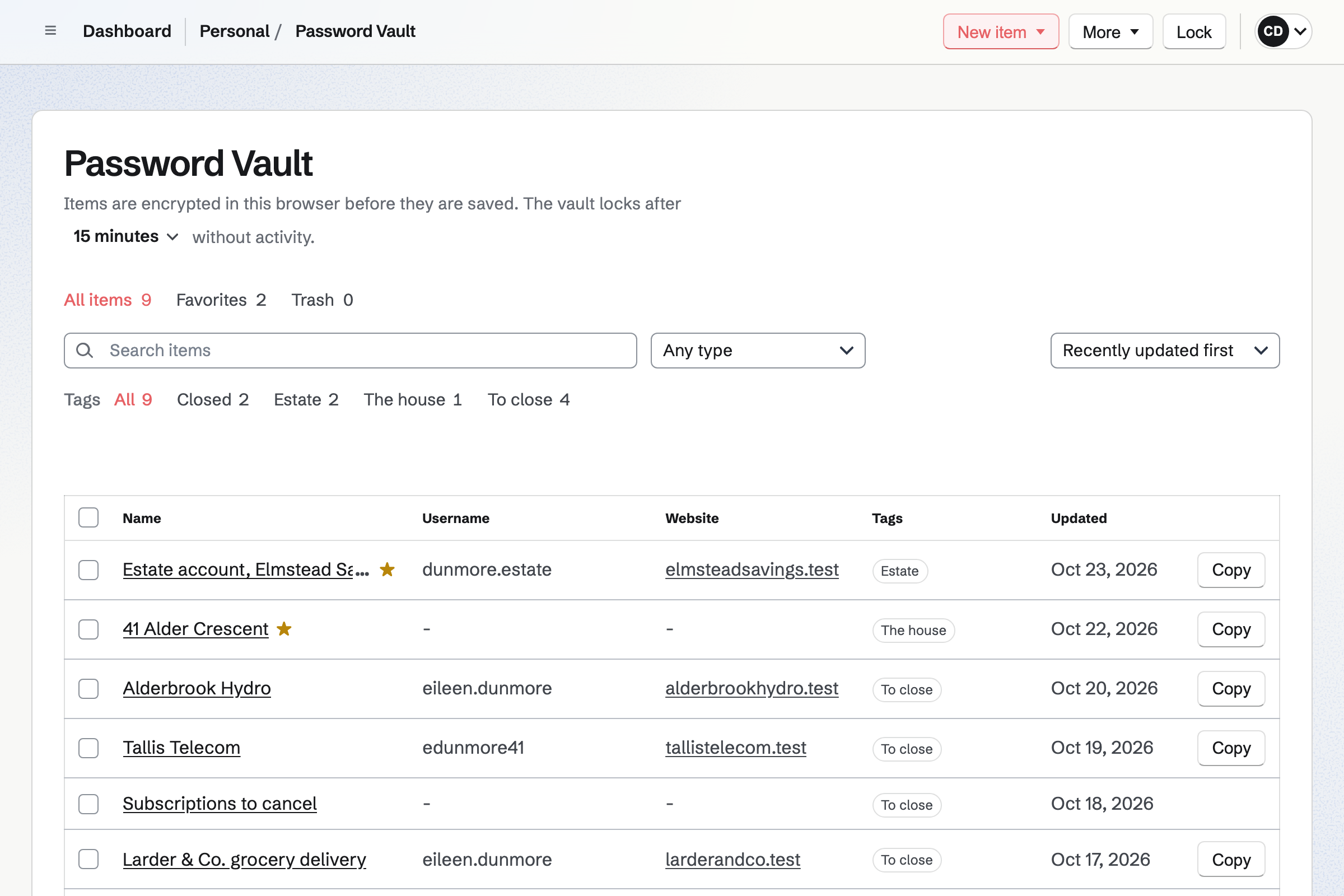Screen dimensions: 1344x896
Task: Change the 15 minutes lock timeout
Action: tap(125, 236)
